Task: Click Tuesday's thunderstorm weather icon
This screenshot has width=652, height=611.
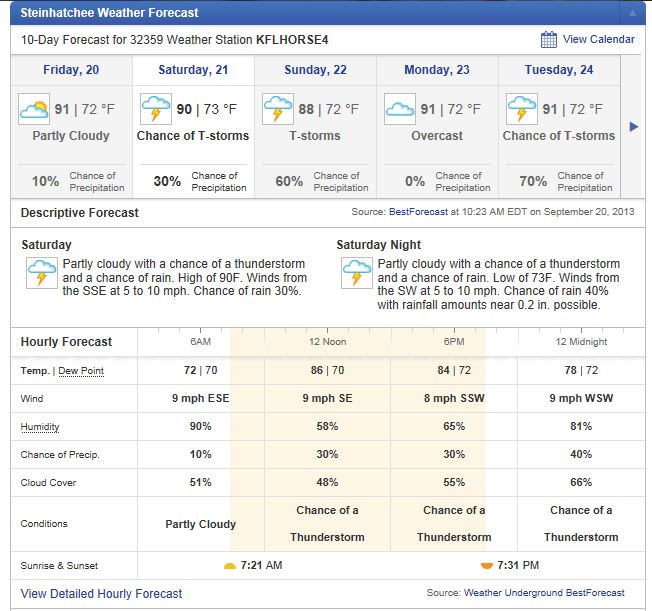Action: [522, 109]
